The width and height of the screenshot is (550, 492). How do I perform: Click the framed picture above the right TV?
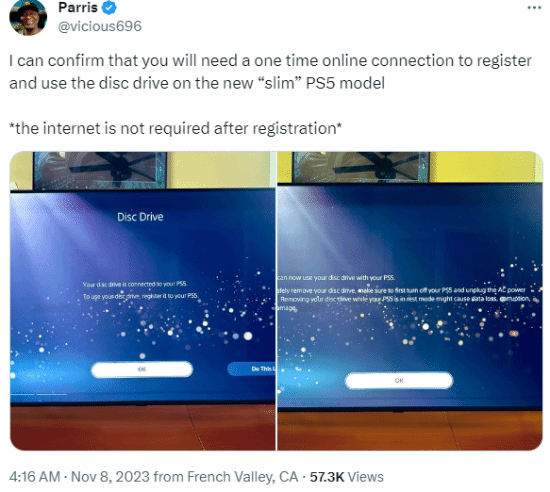(361, 167)
